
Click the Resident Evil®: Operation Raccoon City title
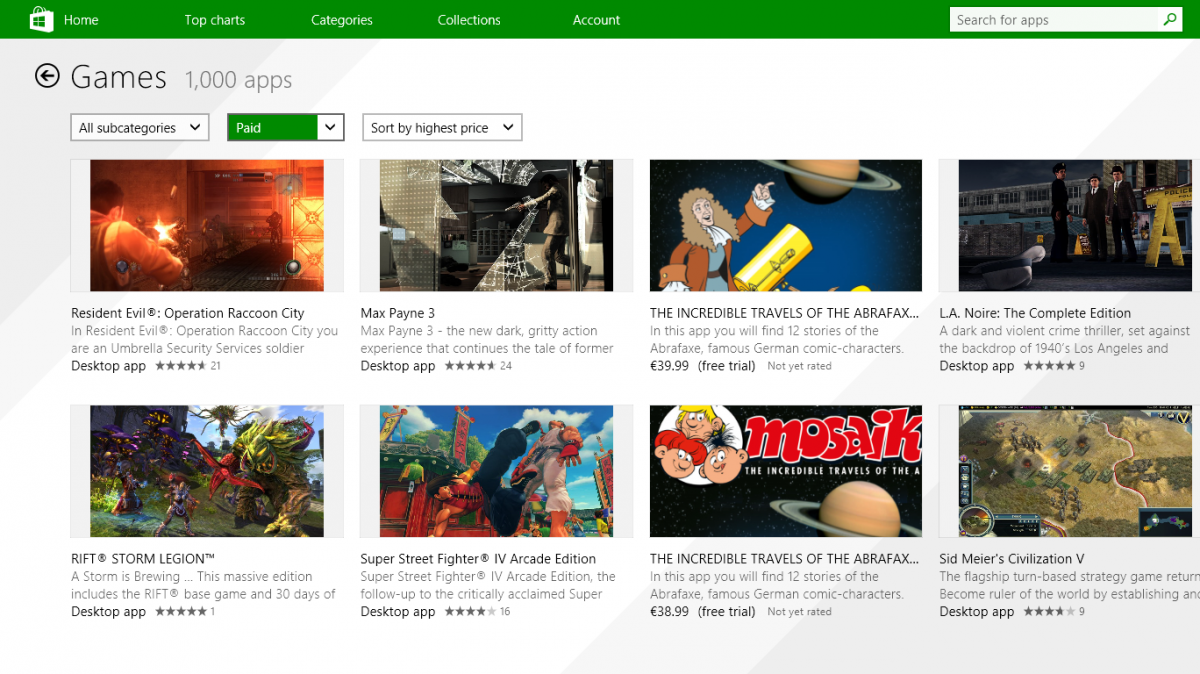[188, 313]
